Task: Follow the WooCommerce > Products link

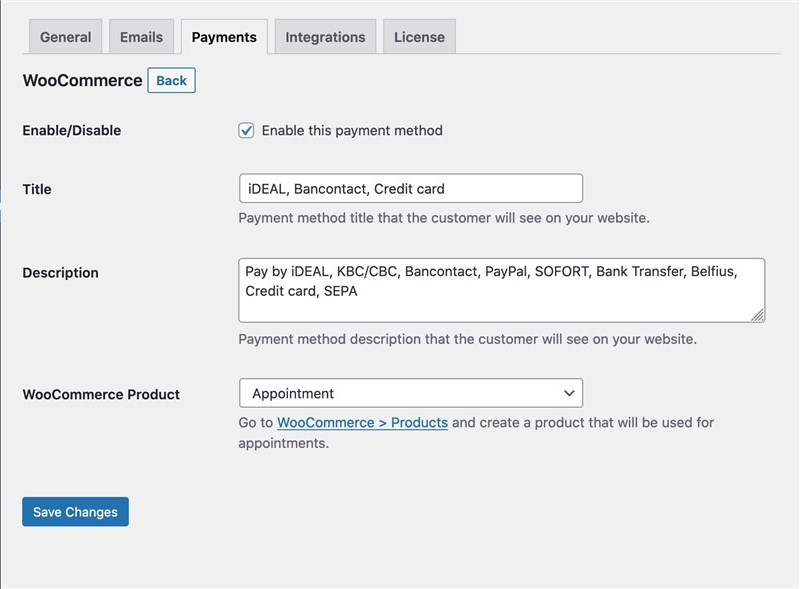Action: coord(362,423)
